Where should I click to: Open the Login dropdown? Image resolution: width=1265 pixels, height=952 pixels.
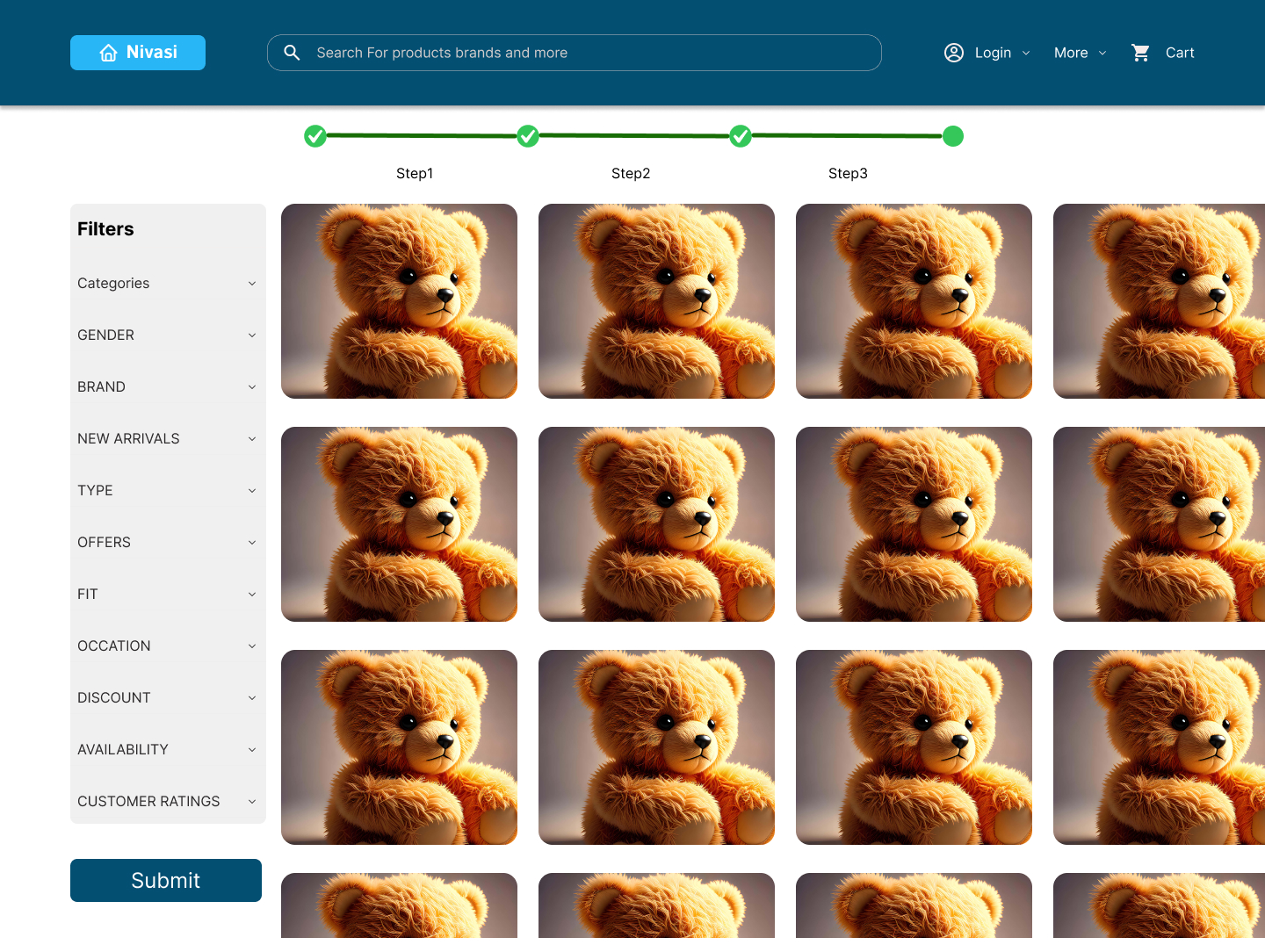pos(987,53)
